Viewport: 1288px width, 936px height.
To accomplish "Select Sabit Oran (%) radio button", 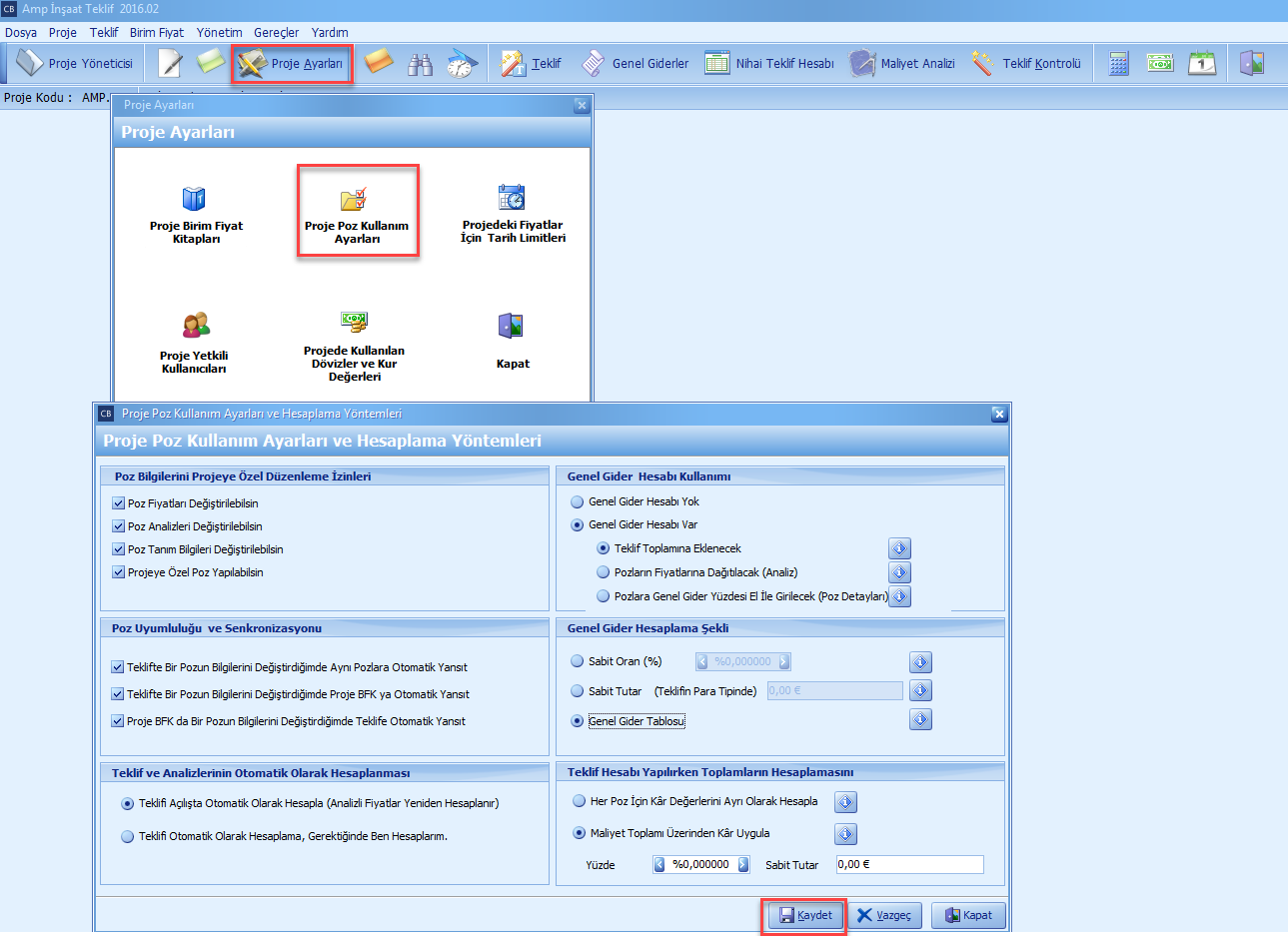I will [578, 661].
